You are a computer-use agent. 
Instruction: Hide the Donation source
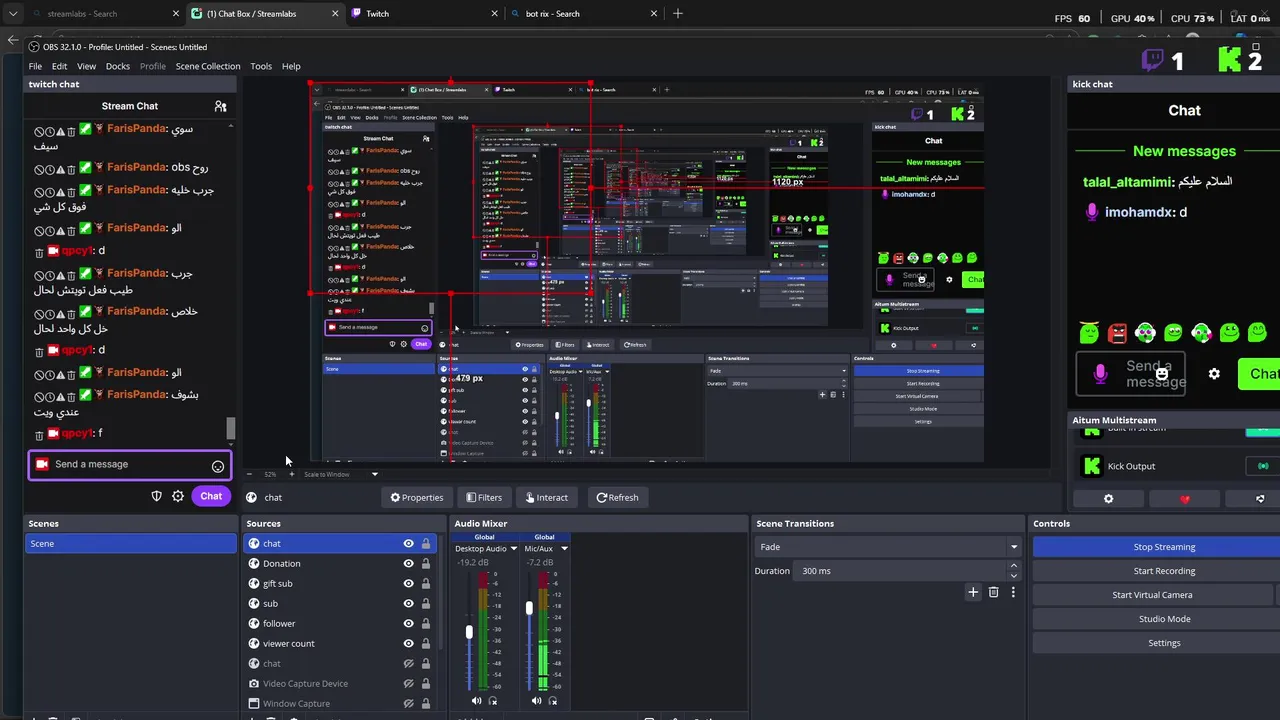pyautogui.click(x=408, y=564)
